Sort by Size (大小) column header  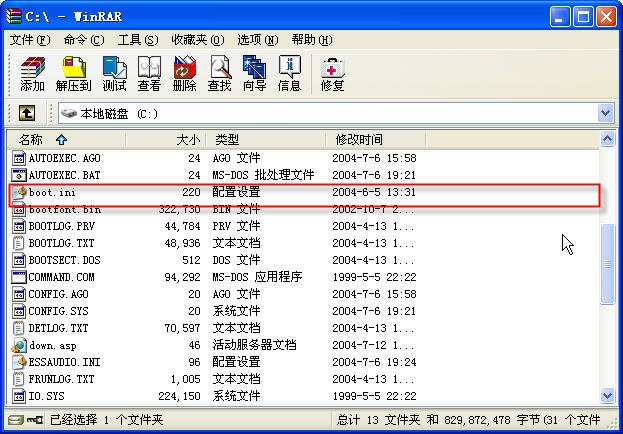[166, 140]
